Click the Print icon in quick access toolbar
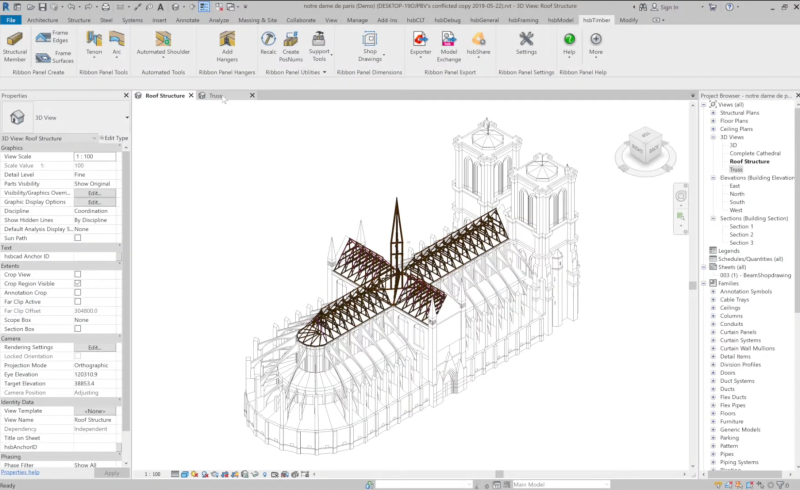The image size is (800, 490). pyautogui.click(x=106, y=7)
